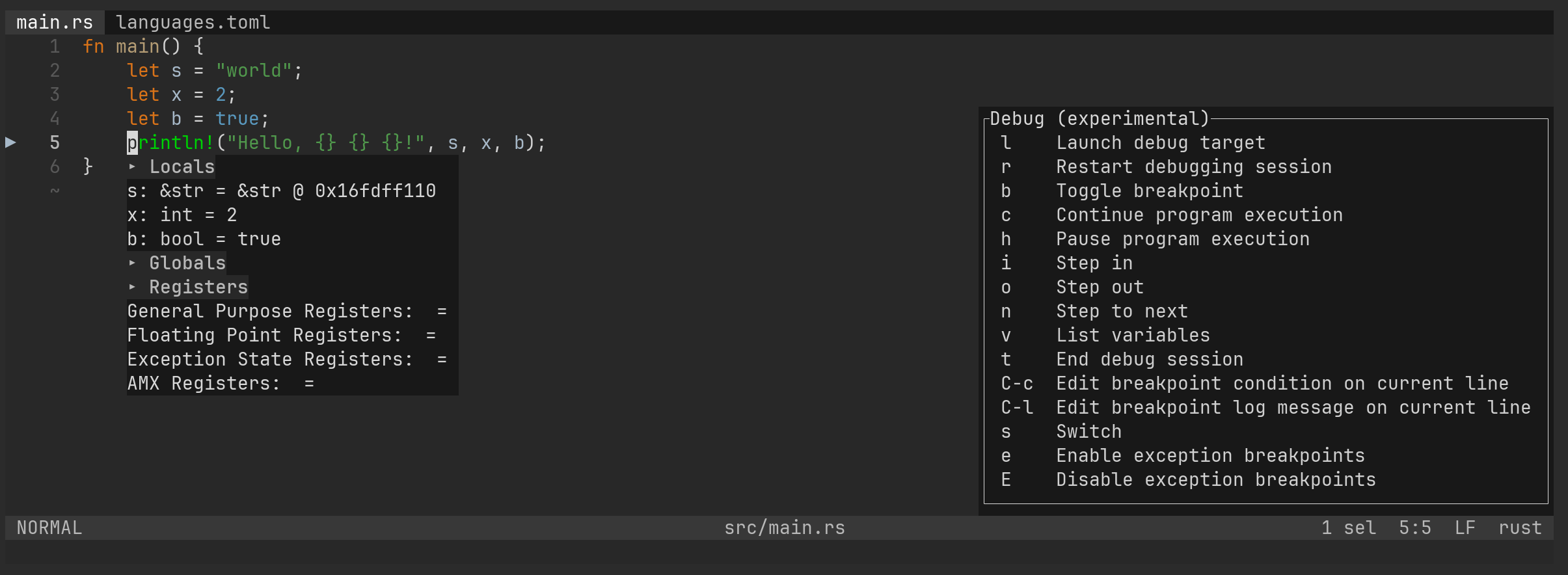Click the 5:5 cursor position indicator

(x=1416, y=528)
